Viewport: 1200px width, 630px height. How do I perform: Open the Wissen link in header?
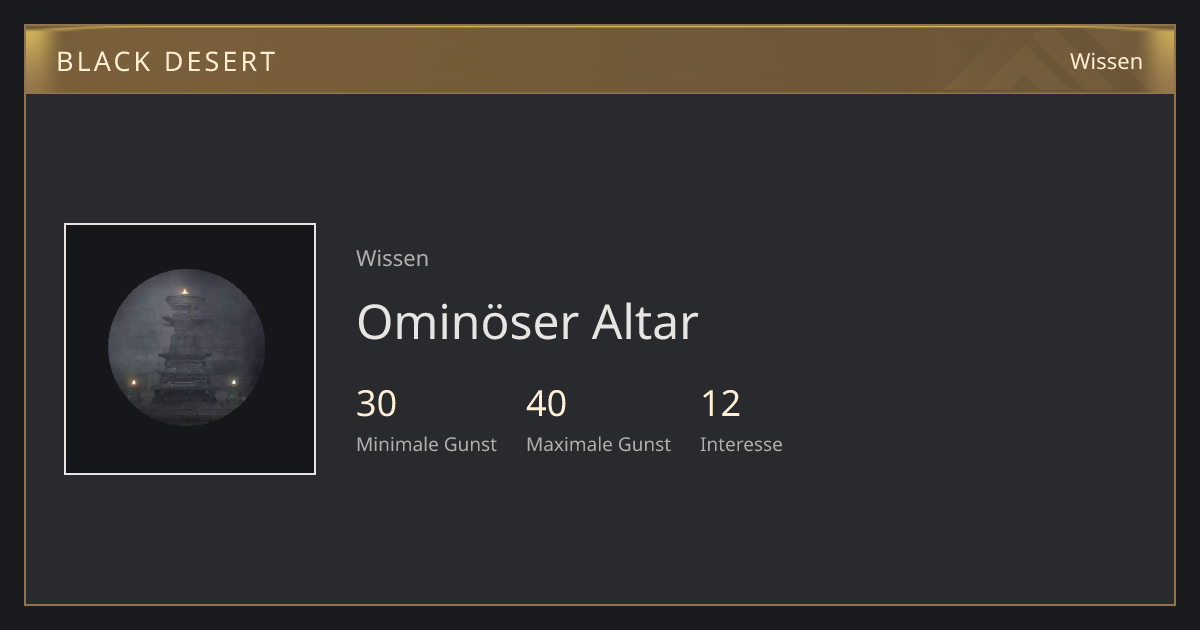click(1106, 61)
